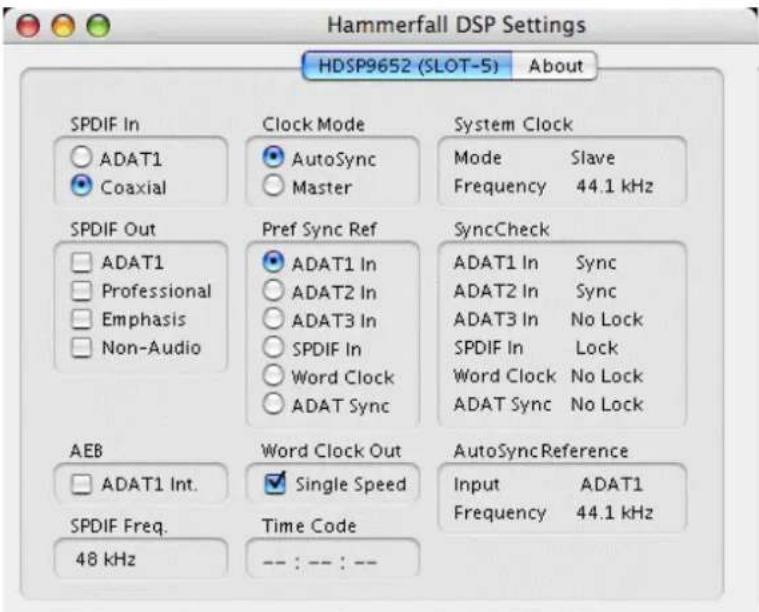The image size is (759, 612).
Task: Click SPDIF In Lock status
Action: [x=596, y=348]
